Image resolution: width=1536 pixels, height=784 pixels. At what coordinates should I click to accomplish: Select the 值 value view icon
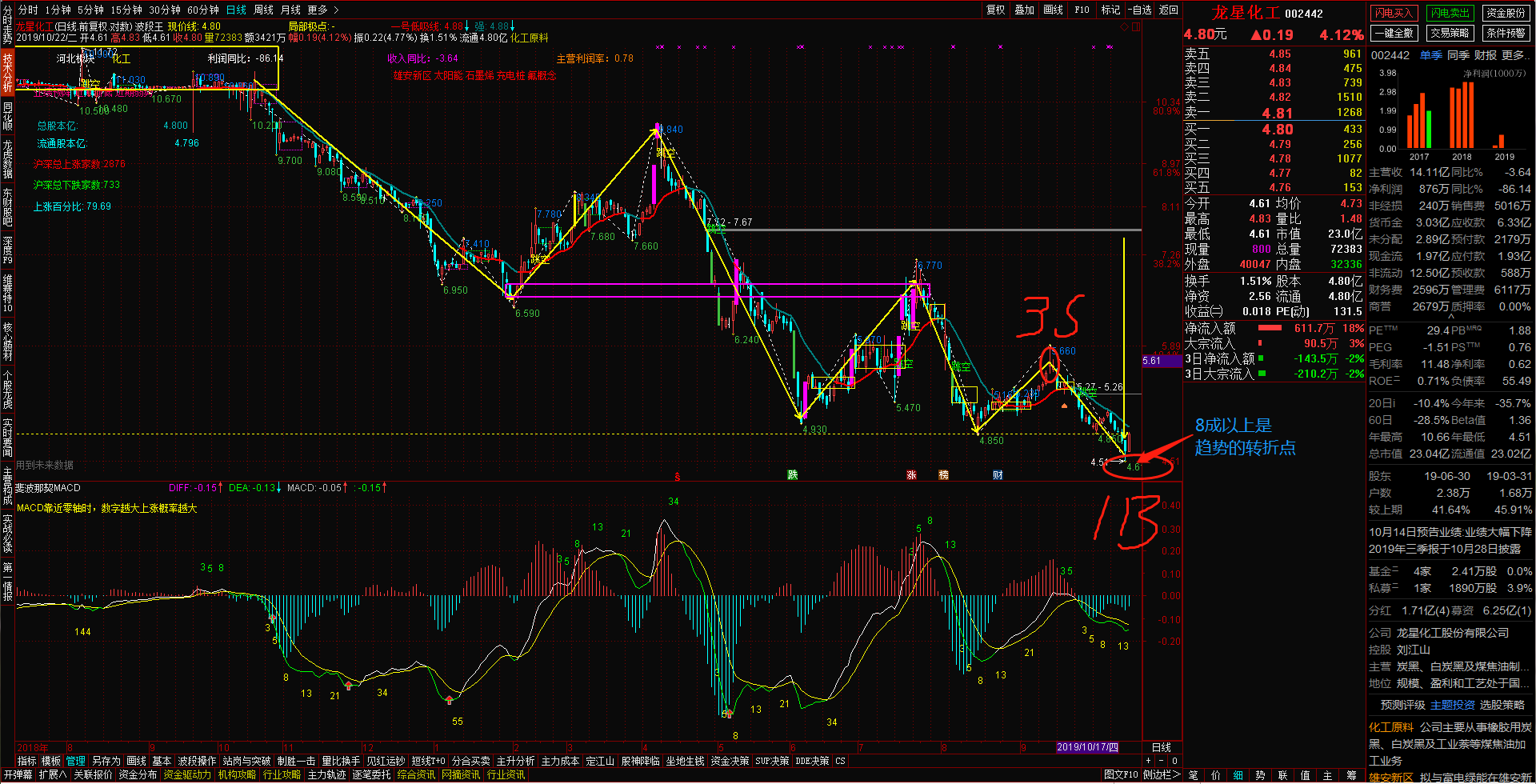[x=1306, y=775]
